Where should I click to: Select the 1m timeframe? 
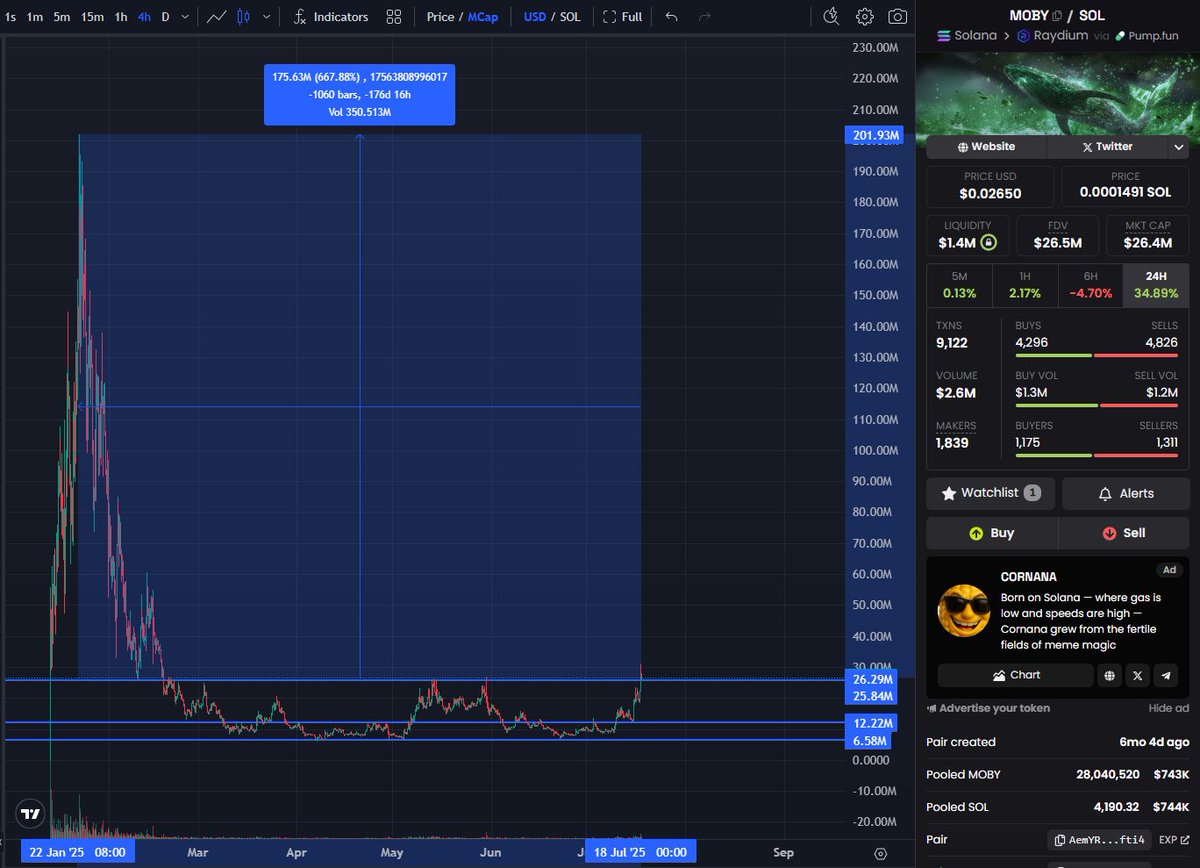[35, 17]
